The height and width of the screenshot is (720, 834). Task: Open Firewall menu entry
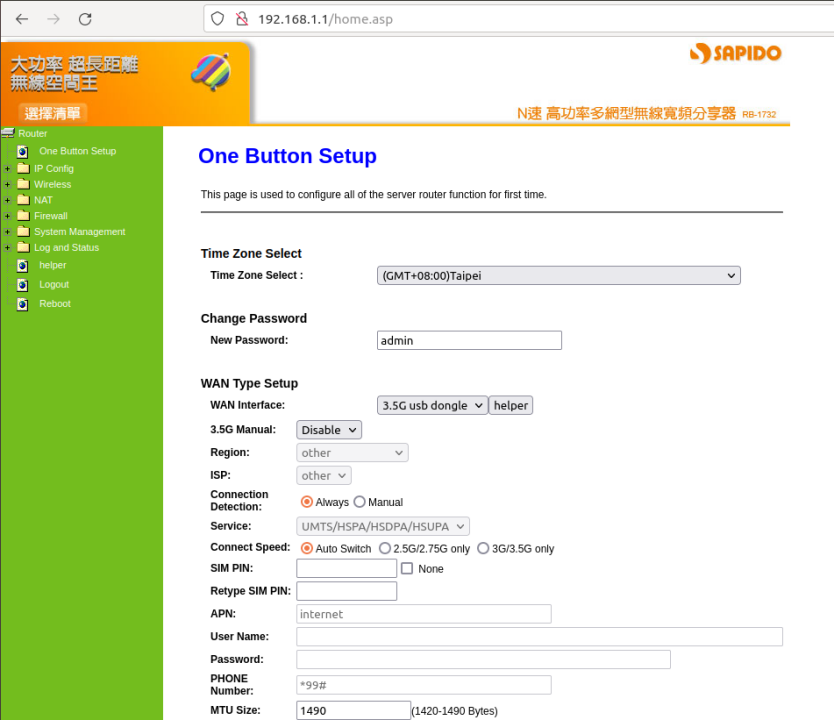coord(51,216)
